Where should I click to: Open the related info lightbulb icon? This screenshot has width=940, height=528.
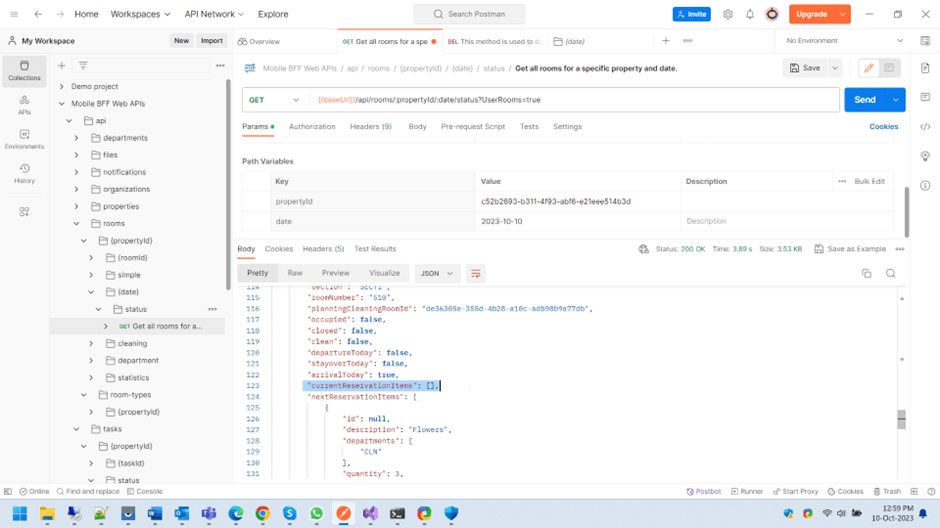pyautogui.click(x=925, y=156)
